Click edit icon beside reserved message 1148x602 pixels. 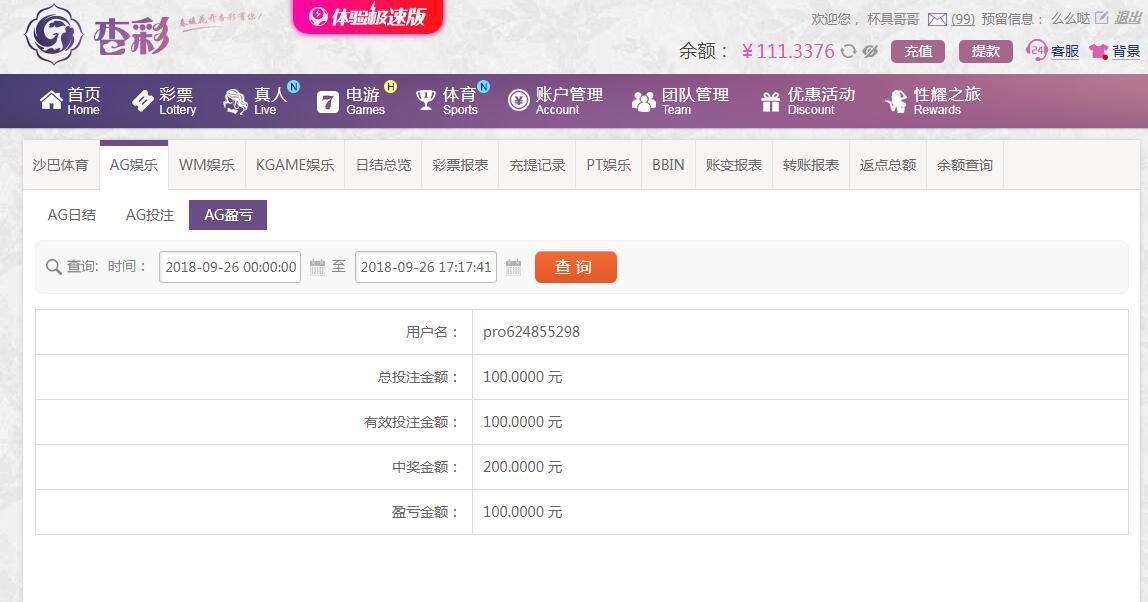1102,18
